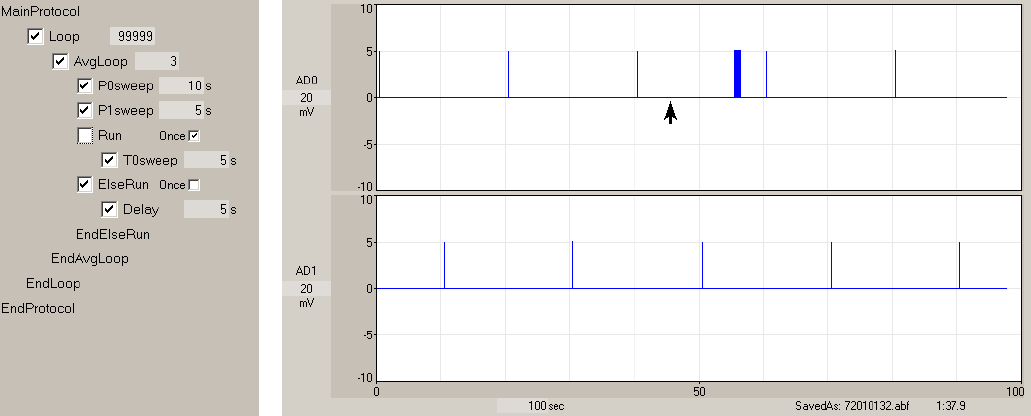Image resolution: width=1031 pixels, height=416 pixels.
Task: Click the P1sweep label
Action: 126,110
